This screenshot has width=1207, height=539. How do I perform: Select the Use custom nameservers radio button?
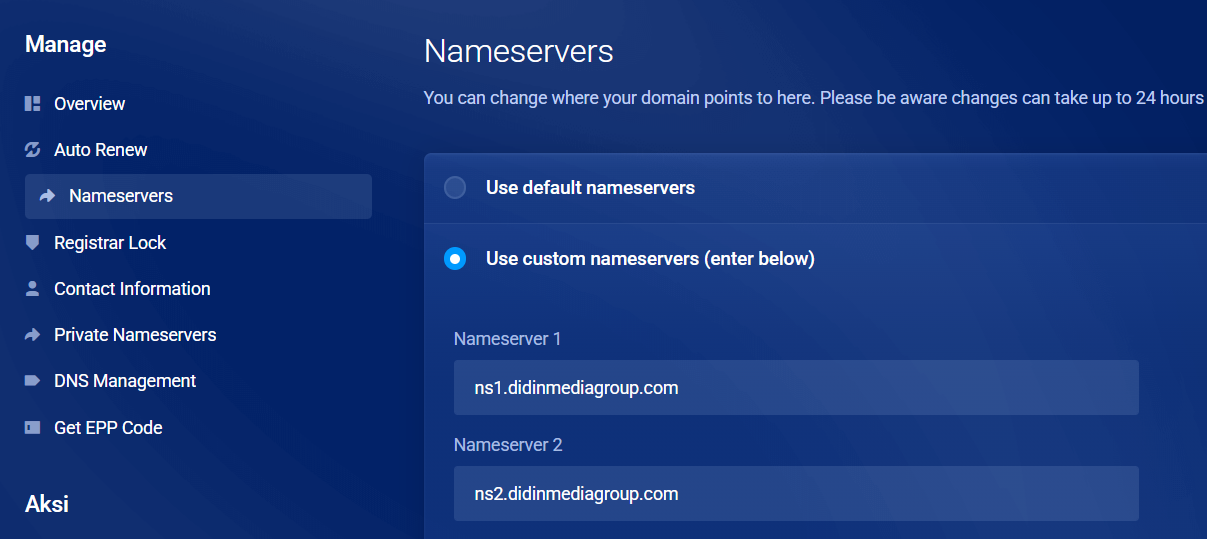(455, 259)
